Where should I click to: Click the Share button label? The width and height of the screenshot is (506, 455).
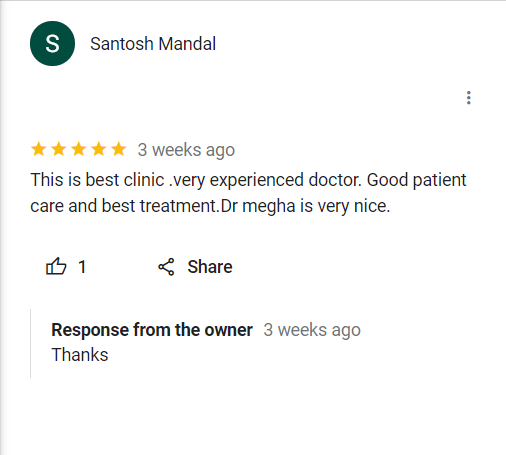pos(210,267)
